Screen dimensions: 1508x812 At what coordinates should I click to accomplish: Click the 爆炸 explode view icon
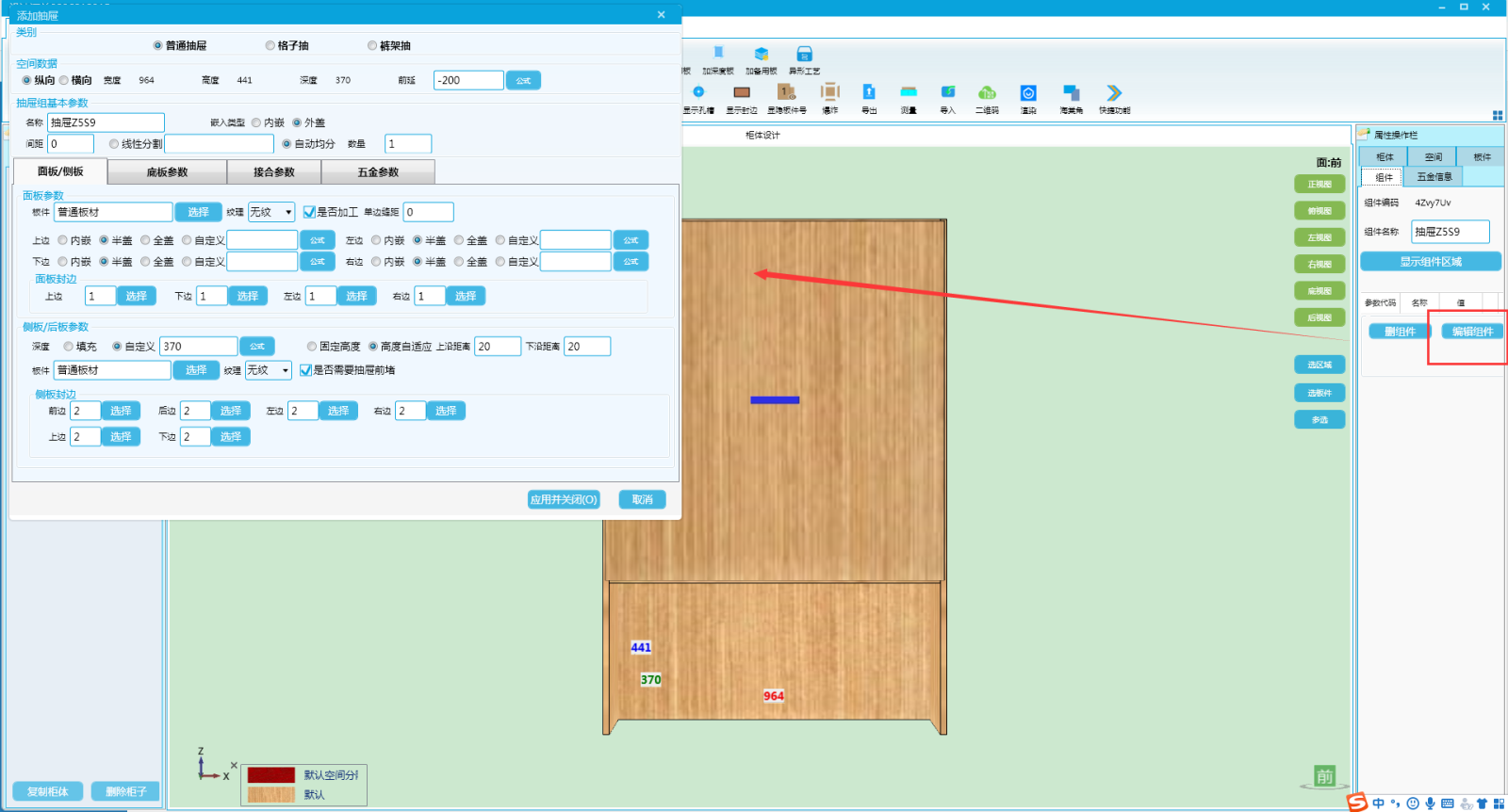coord(829,93)
